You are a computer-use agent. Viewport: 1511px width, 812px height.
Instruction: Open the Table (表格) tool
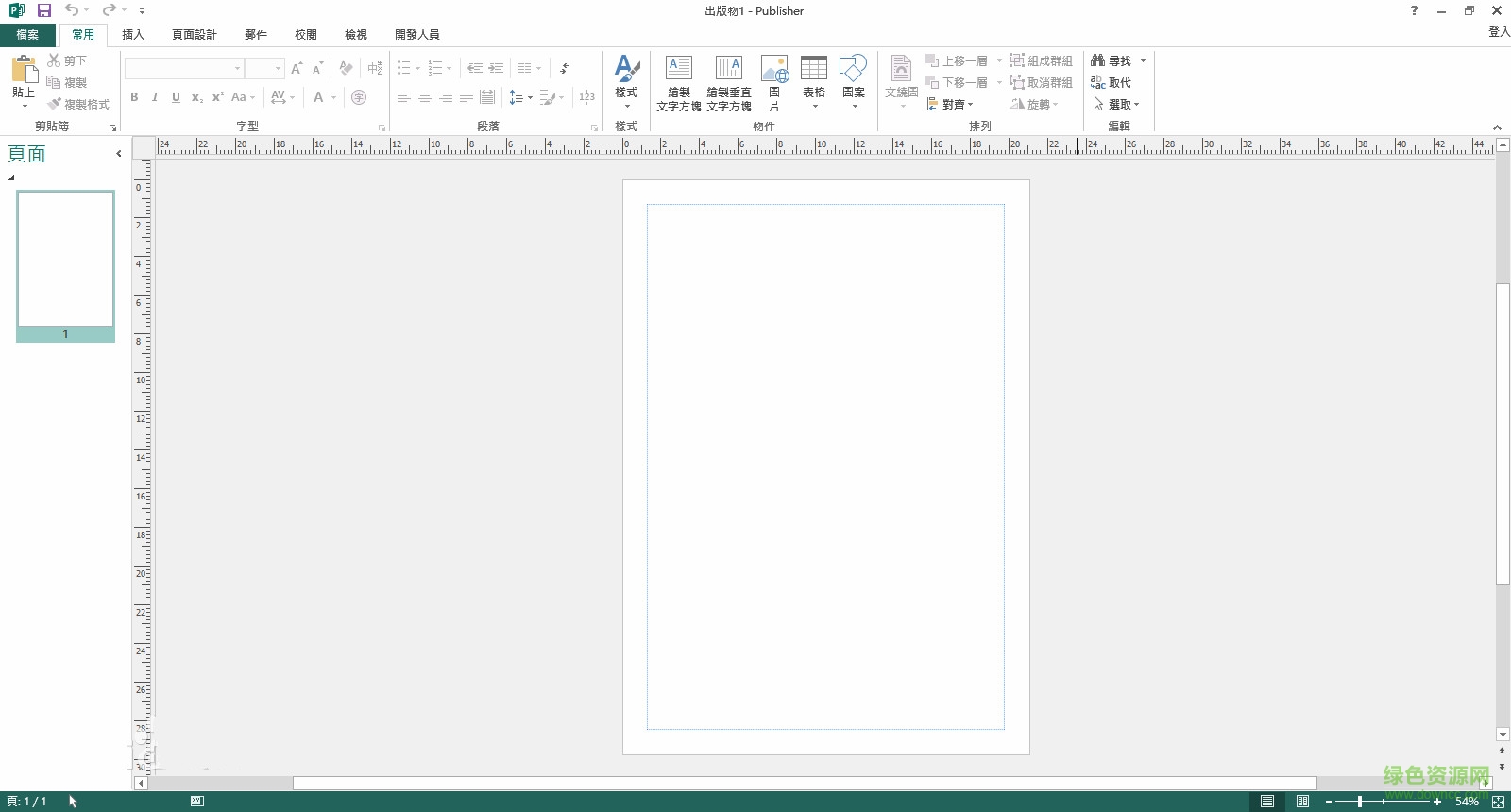click(x=813, y=69)
